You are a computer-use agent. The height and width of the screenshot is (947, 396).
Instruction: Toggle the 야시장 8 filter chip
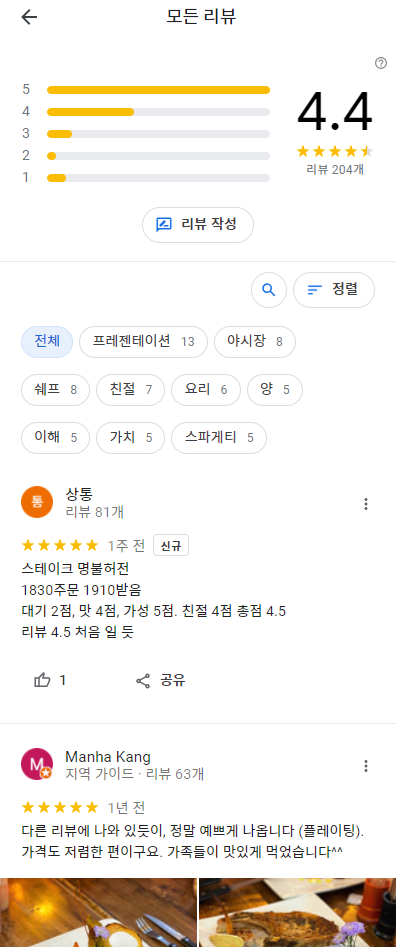click(x=255, y=342)
